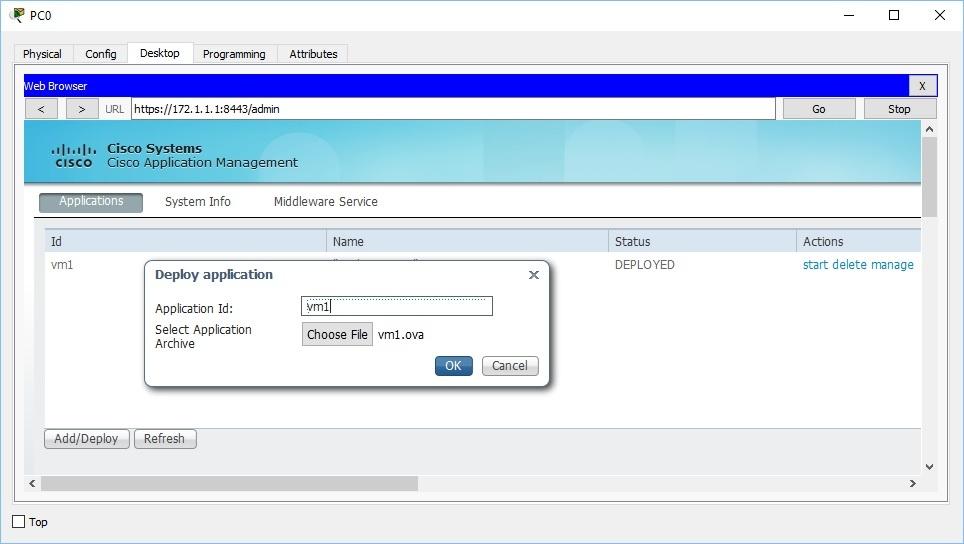964x544 pixels.
Task: Open the Middleware Service tab
Action: [x=326, y=202]
